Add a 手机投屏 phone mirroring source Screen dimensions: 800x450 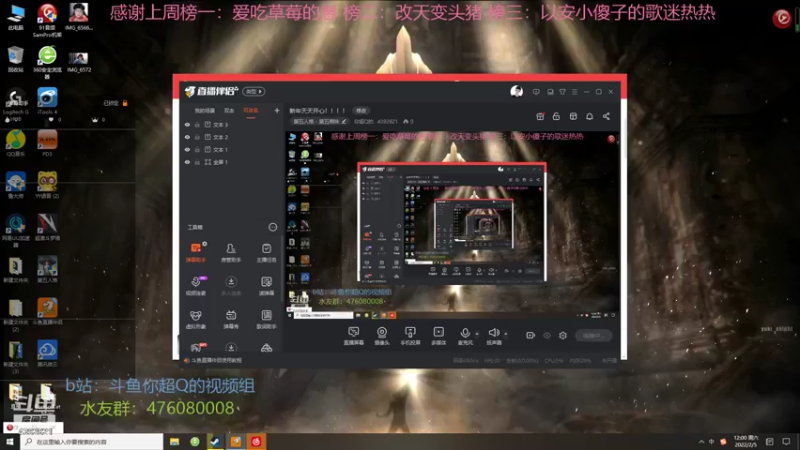[x=410, y=336]
